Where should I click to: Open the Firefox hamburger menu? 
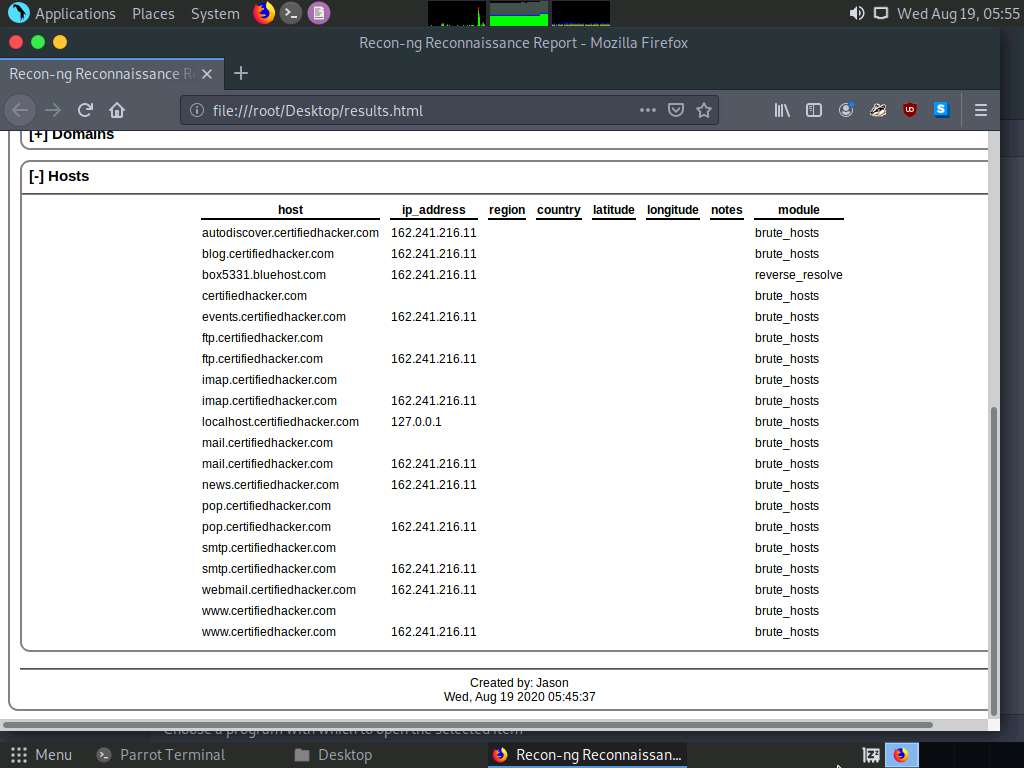[980, 110]
